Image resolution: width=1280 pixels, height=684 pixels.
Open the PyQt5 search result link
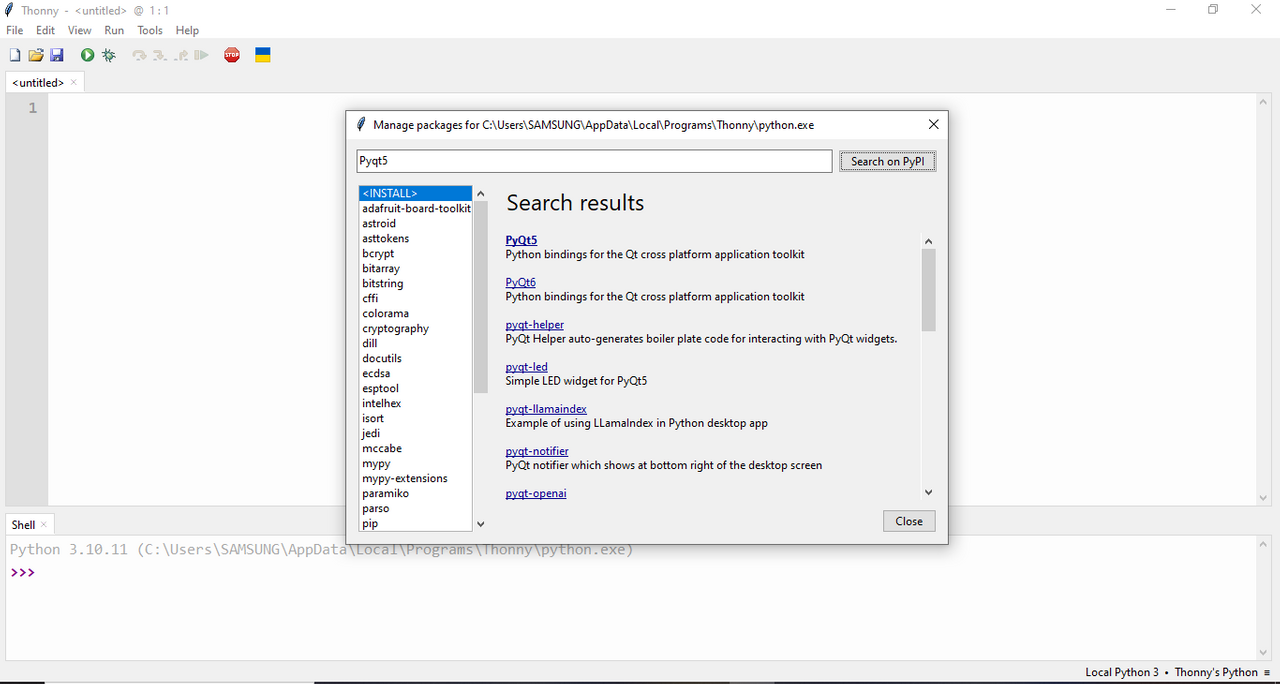[x=521, y=240]
